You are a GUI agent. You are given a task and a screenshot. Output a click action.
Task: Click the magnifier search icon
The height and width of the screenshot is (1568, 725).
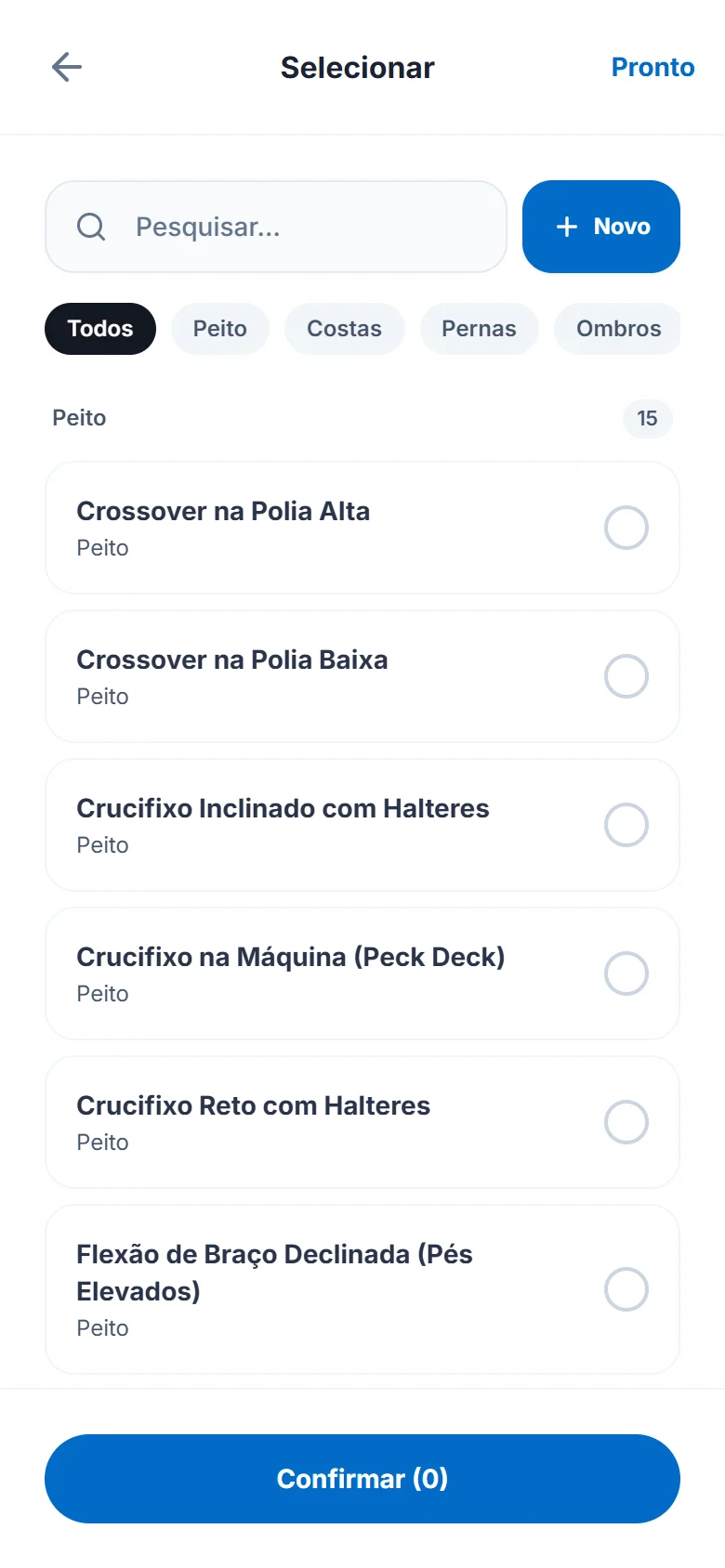pos(91,227)
